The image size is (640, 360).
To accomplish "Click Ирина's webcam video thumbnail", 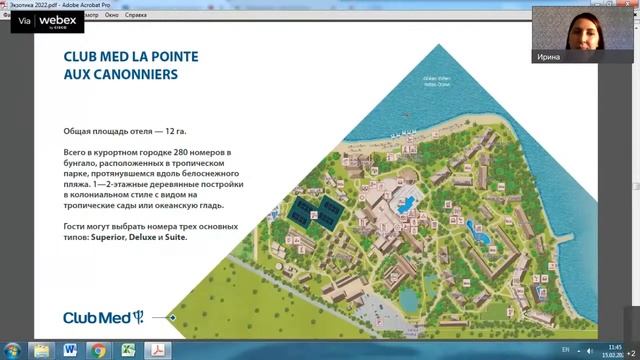I will coord(582,35).
